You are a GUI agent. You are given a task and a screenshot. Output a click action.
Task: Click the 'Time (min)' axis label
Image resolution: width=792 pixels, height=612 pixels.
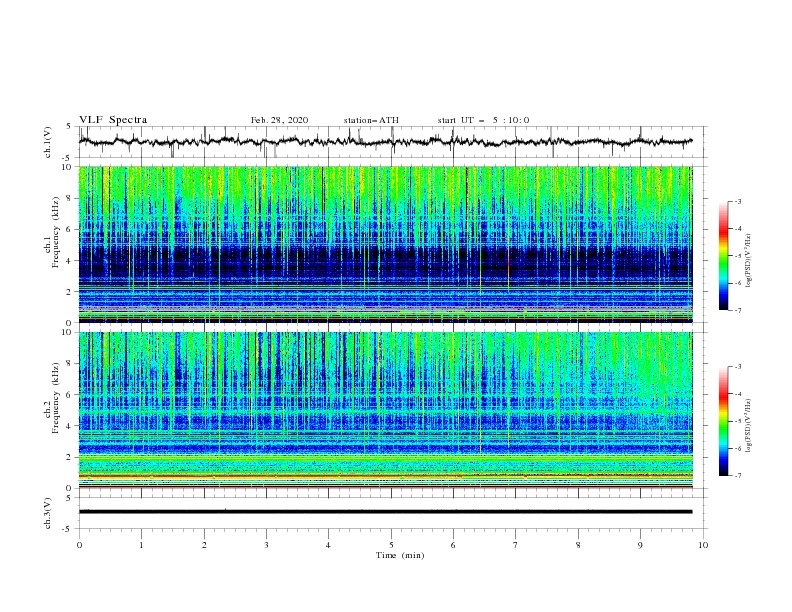click(x=400, y=555)
